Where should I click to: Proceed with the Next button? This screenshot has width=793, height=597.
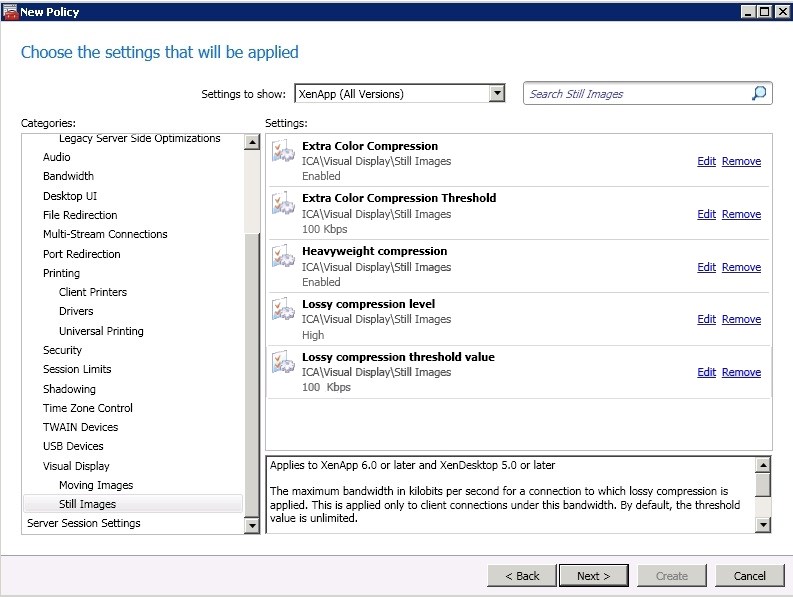pyautogui.click(x=594, y=576)
